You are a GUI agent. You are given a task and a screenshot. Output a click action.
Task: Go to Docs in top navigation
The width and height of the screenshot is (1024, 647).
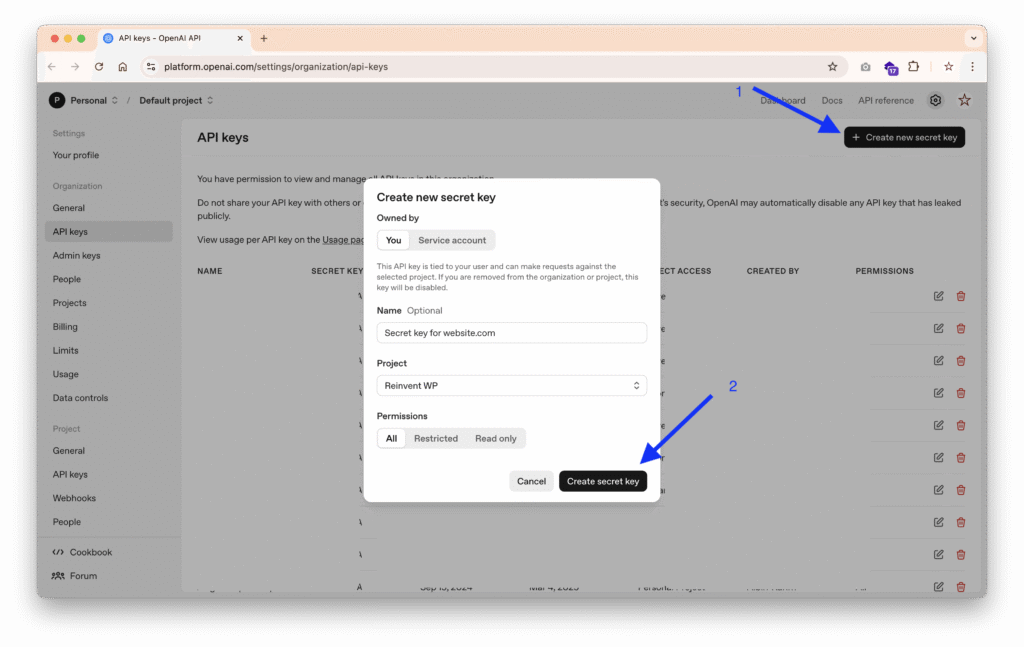(832, 100)
